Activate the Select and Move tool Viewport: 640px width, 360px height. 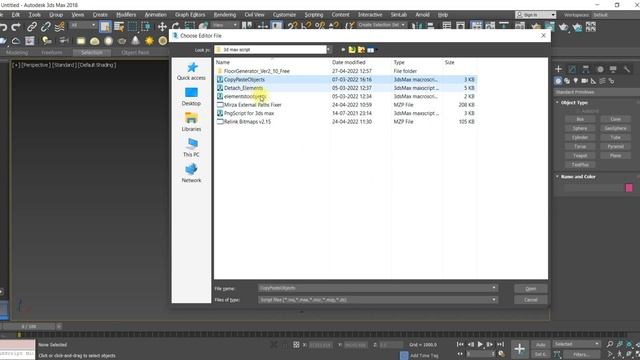(x=162, y=27)
